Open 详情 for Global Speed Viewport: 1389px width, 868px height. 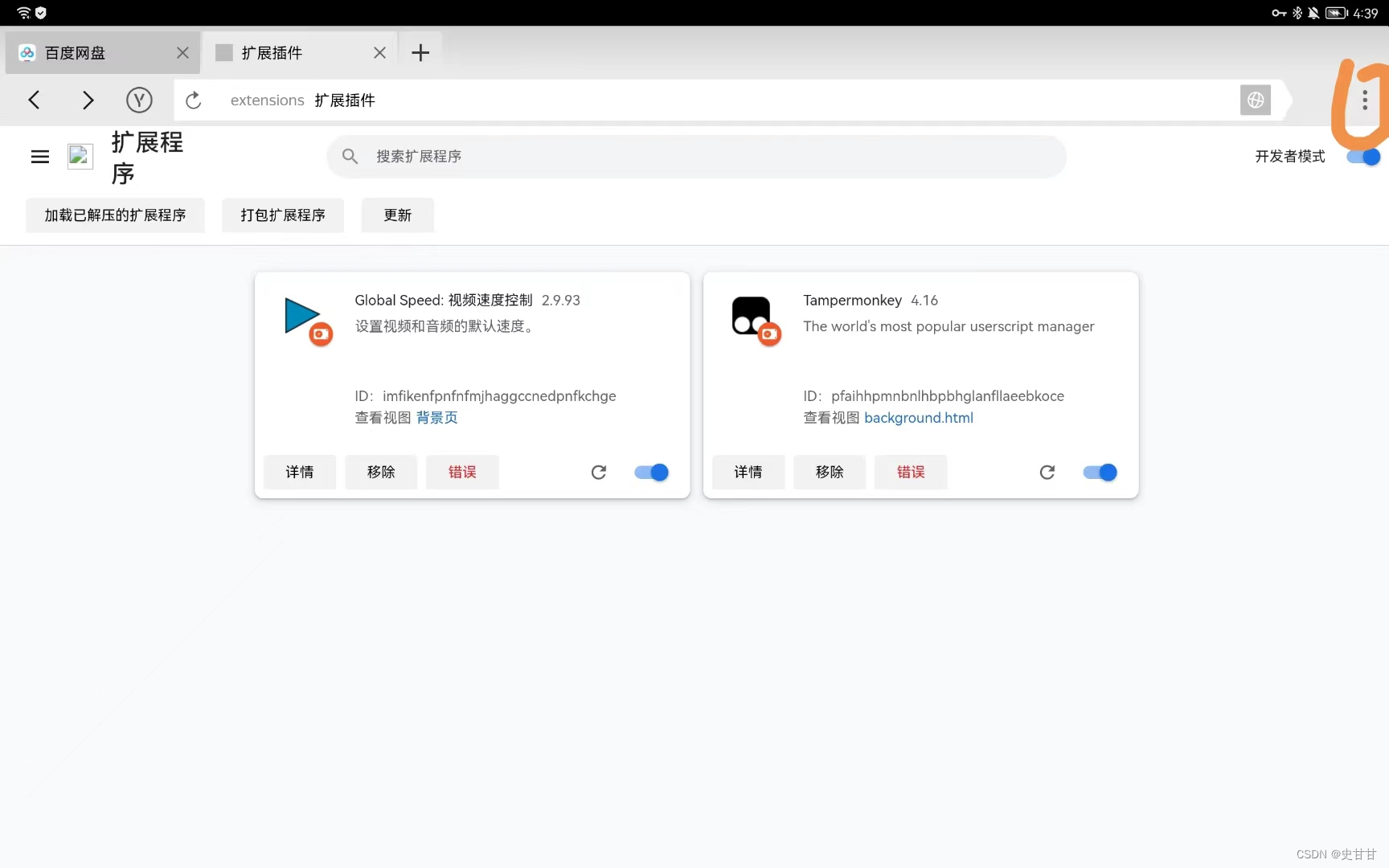click(300, 473)
